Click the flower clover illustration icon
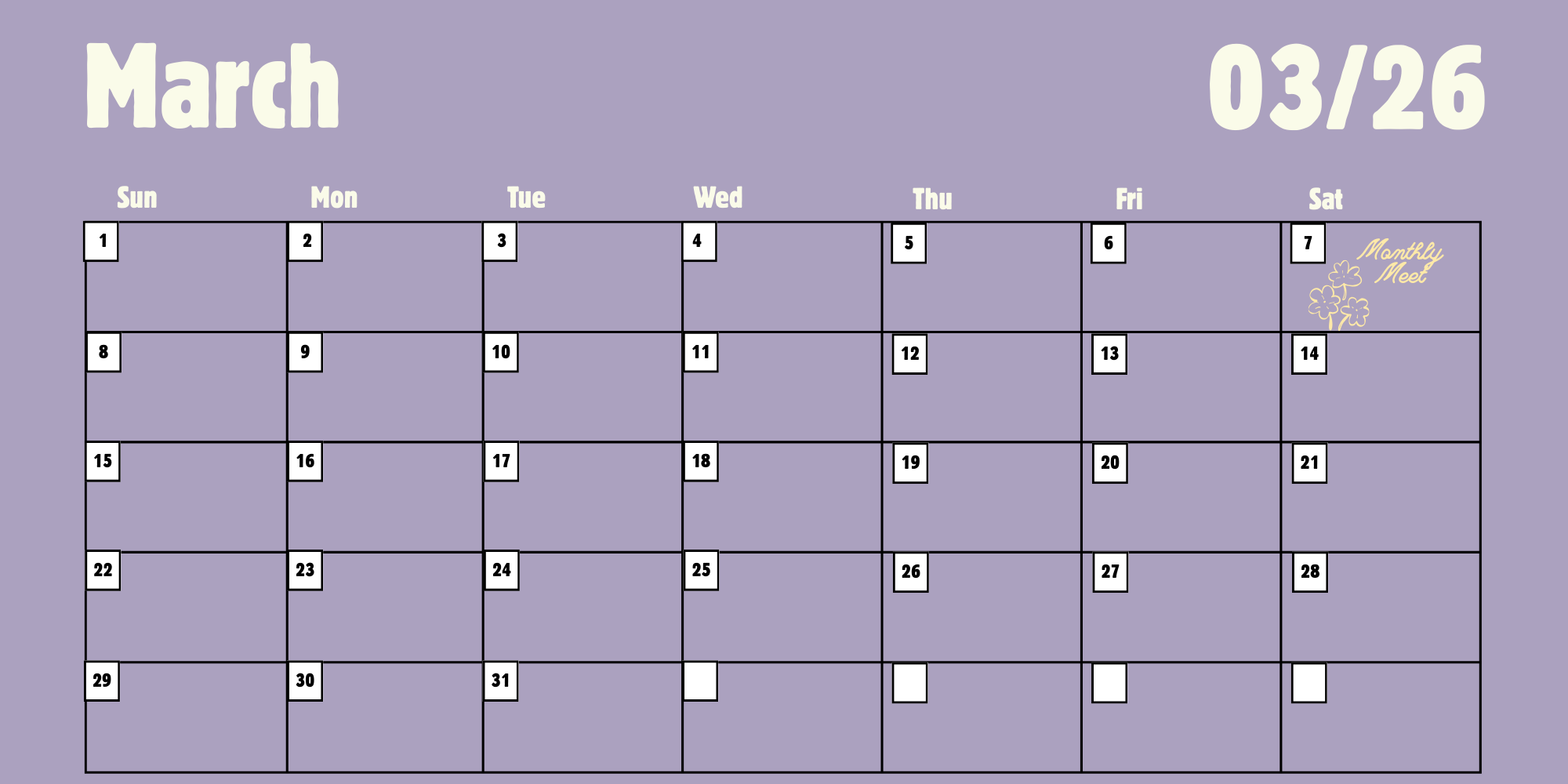Viewport: 1568px width, 784px height. [x=1339, y=296]
